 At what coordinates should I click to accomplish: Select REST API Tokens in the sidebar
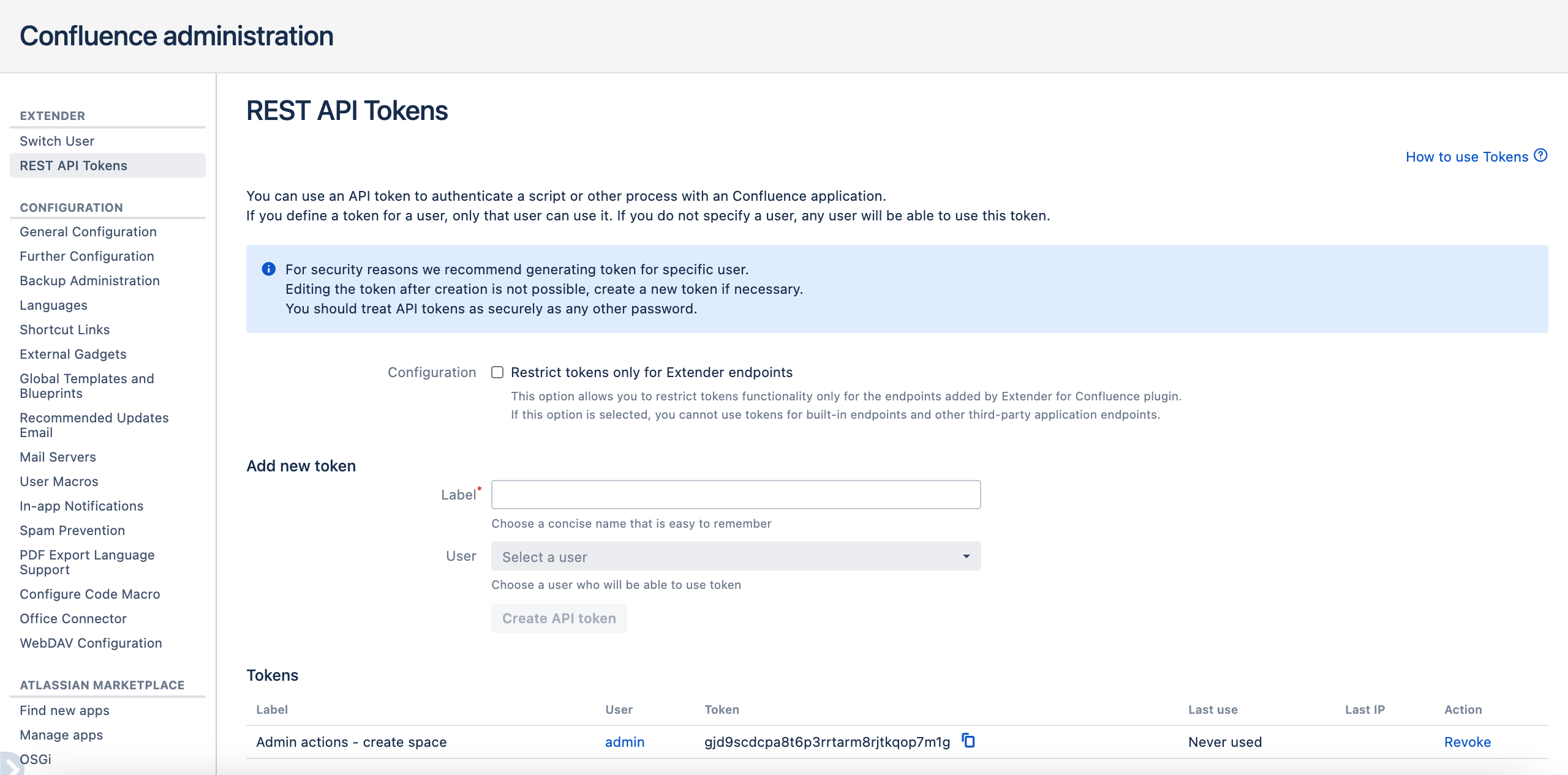pyautogui.click(x=108, y=165)
